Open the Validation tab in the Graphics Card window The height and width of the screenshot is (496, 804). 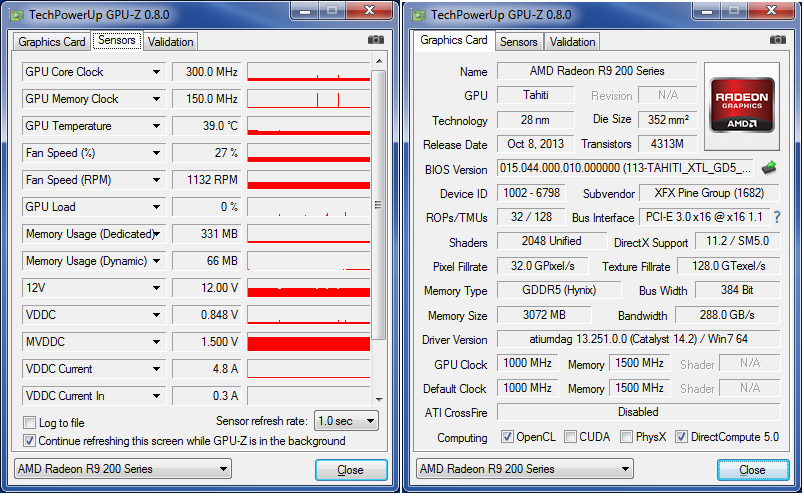pyautogui.click(x=572, y=42)
